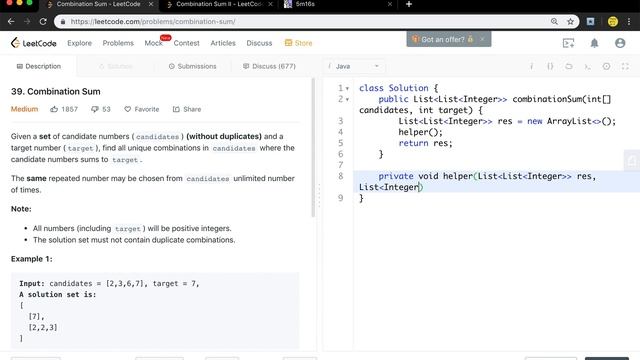Image resolution: width=640 pixels, height=360 pixels.
Task: Open the Store link
Action: tap(298, 43)
